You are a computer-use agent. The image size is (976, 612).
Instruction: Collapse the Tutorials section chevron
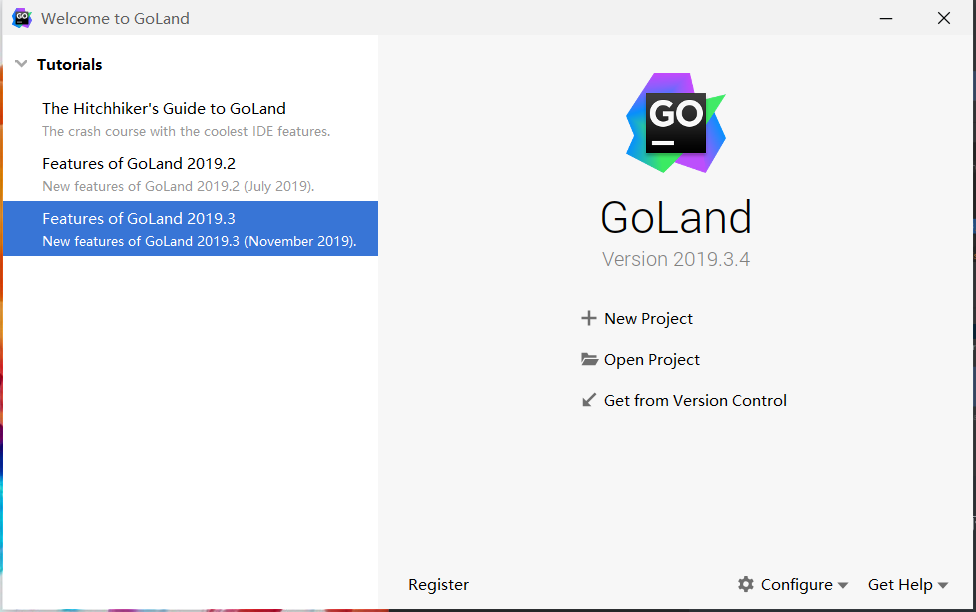[21, 64]
